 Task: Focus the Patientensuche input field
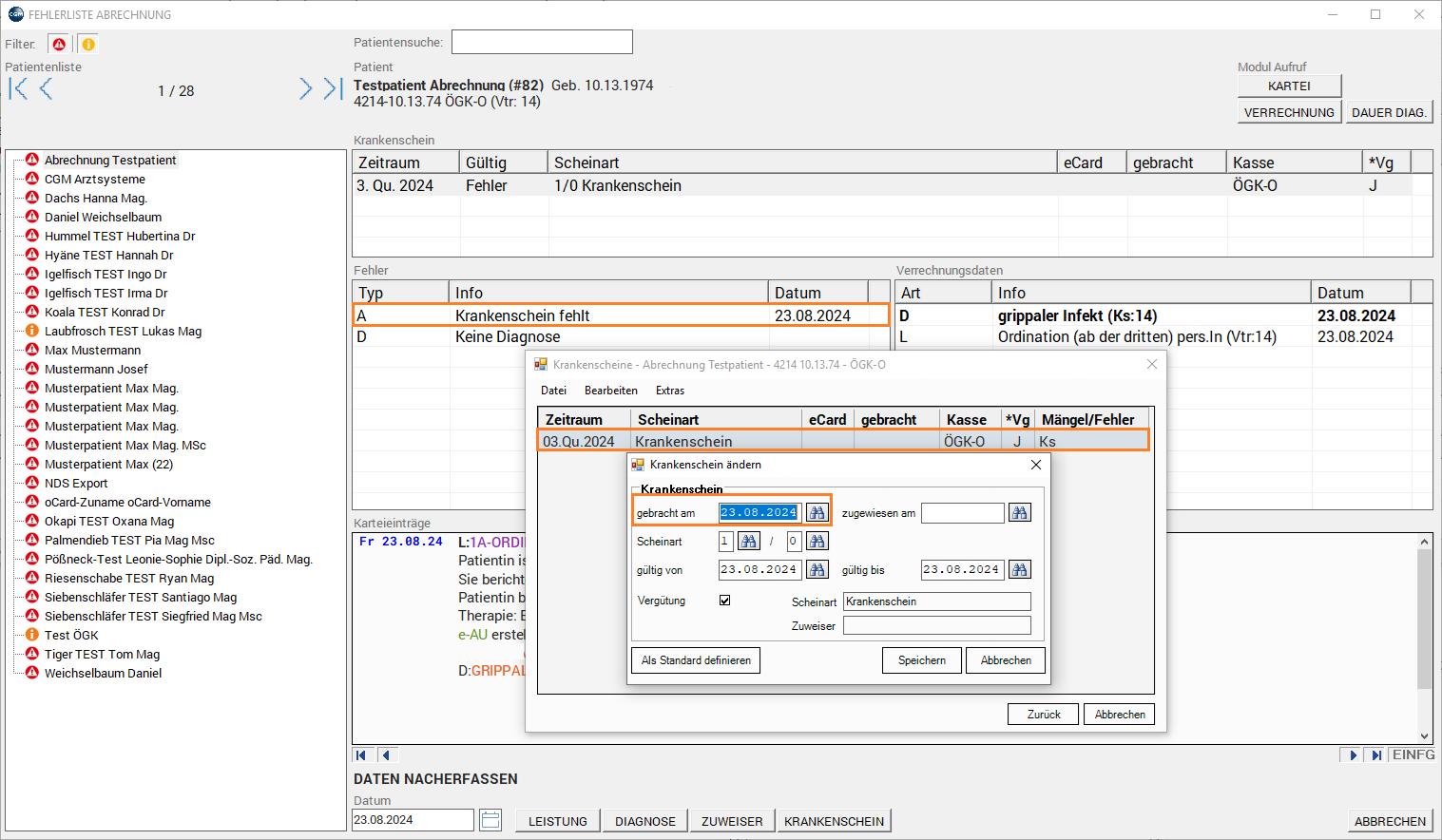pyautogui.click(x=542, y=42)
